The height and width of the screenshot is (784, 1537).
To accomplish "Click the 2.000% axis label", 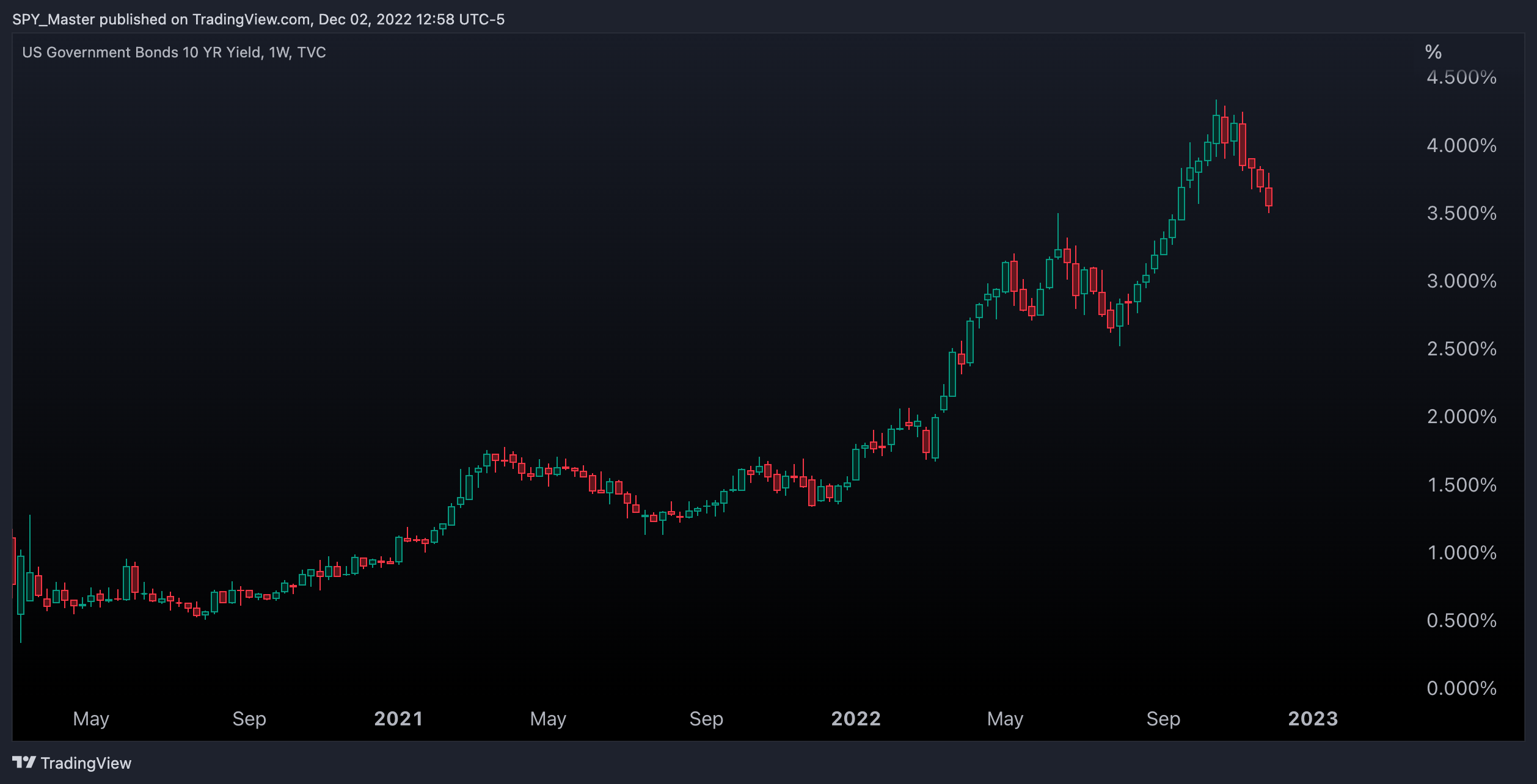I will coord(1461,416).
